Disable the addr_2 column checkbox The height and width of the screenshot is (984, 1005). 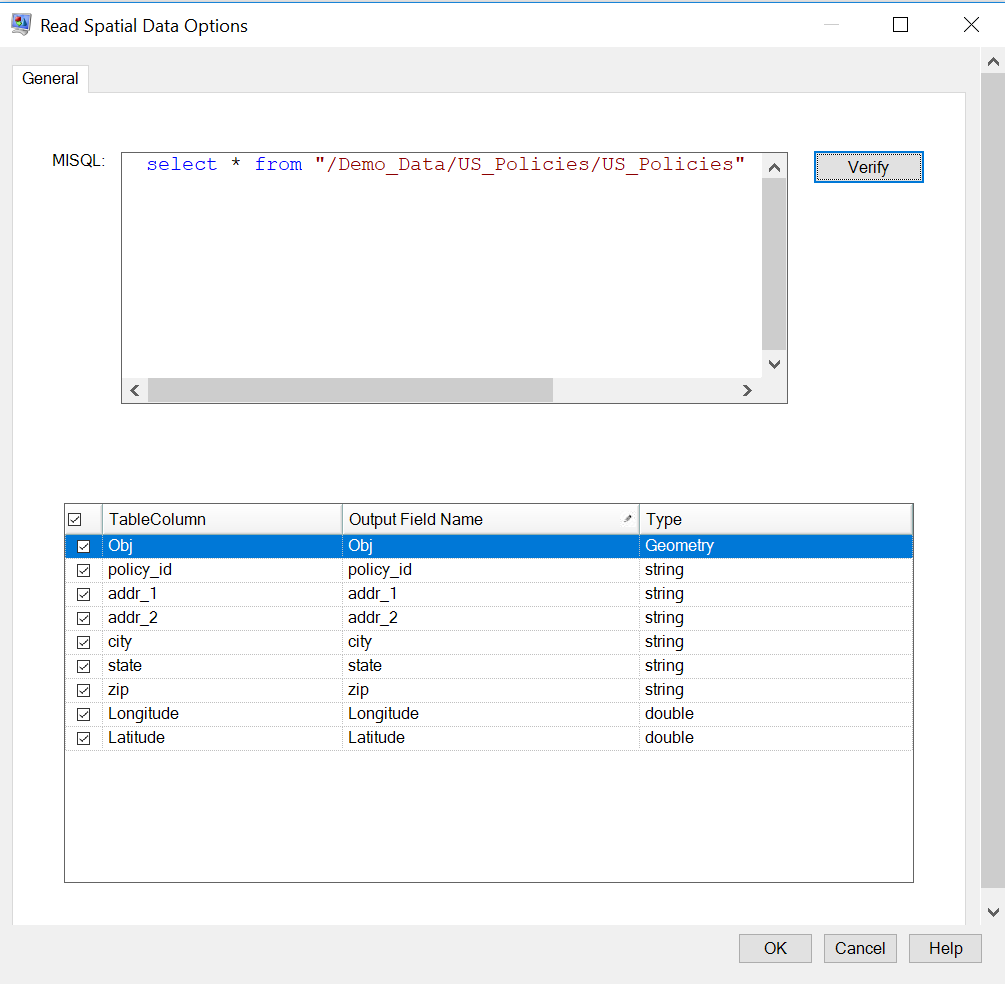coord(84,618)
